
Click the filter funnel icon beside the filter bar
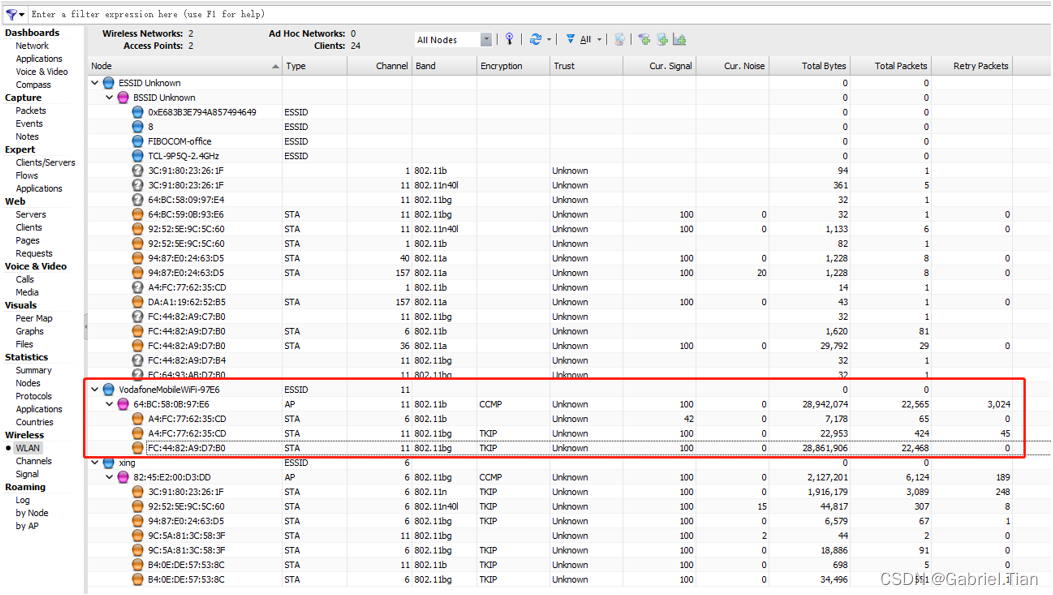click(x=11, y=14)
